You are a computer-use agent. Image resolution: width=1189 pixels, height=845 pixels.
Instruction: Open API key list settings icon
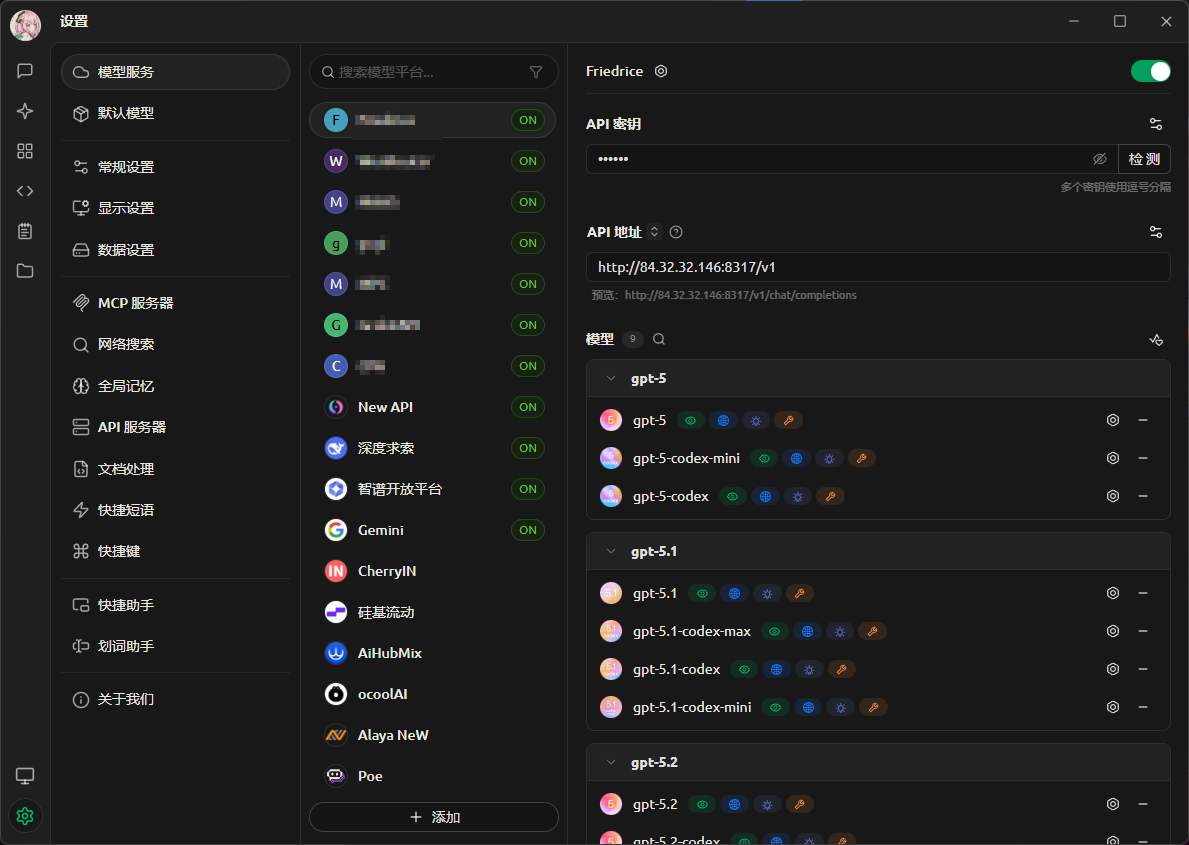coord(1156,124)
